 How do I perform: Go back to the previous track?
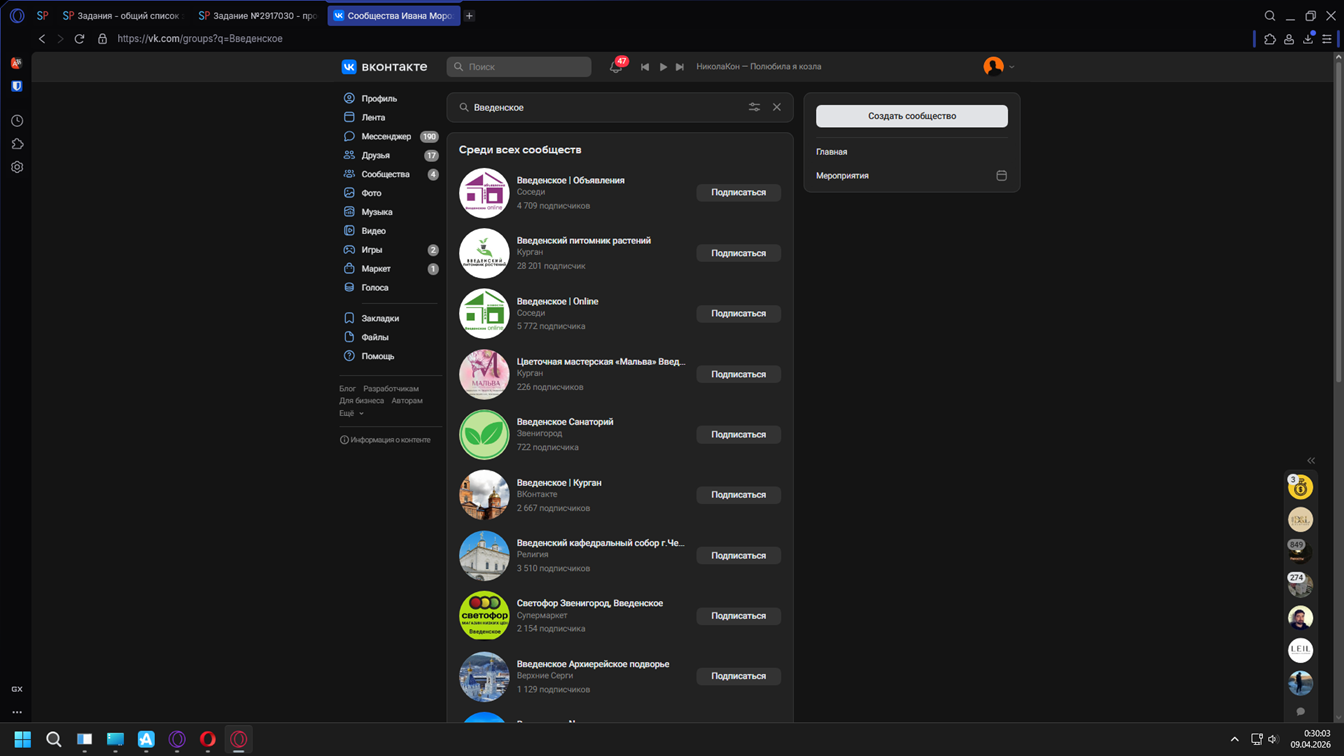[x=645, y=67]
